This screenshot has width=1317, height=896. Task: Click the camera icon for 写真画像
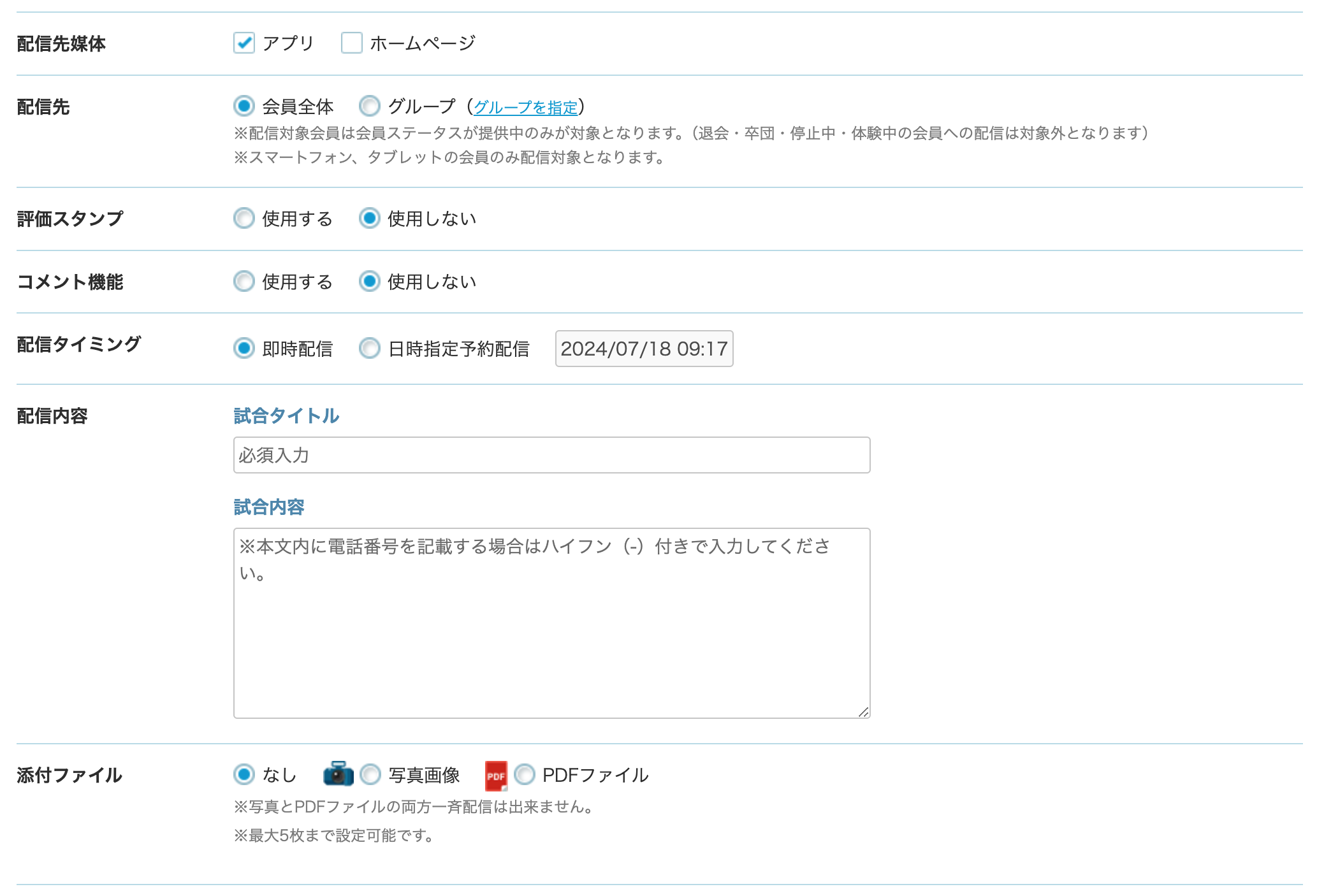tap(338, 774)
